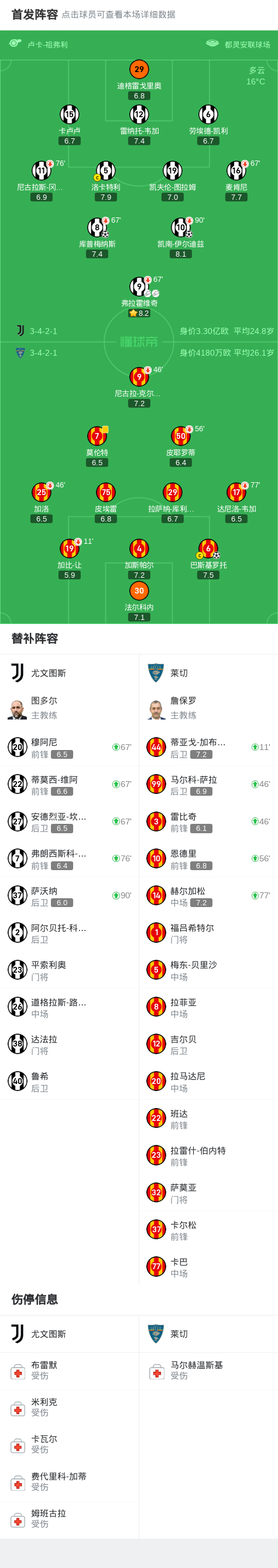Open 加比-让 number 19 player icon
Screen dimensions: 278x1568
click(69, 548)
